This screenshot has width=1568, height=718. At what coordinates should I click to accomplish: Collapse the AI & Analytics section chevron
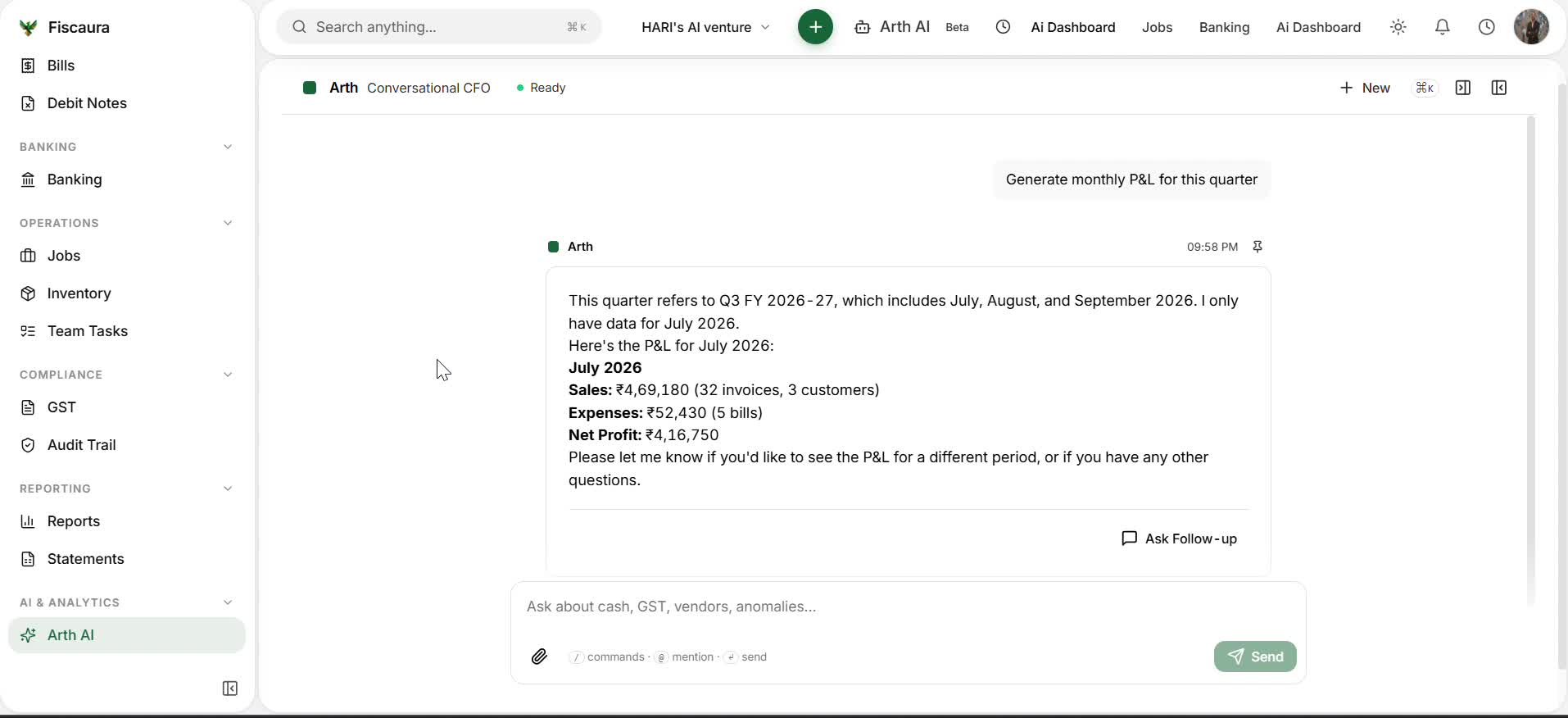(x=228, y=602)
